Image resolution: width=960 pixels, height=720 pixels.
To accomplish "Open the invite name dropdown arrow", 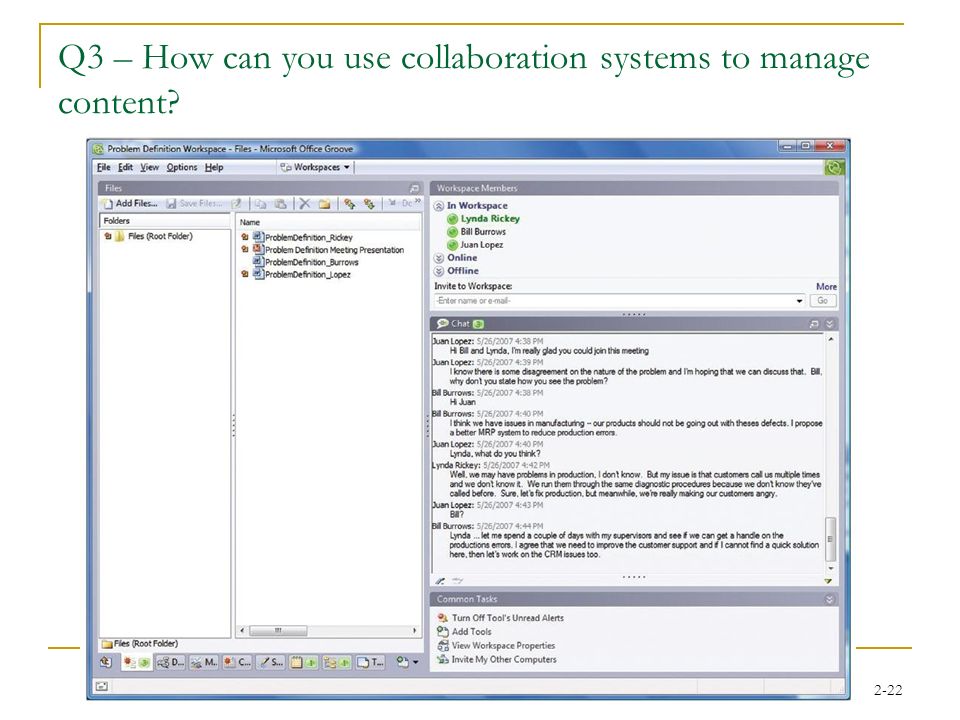I will [800, 301].
